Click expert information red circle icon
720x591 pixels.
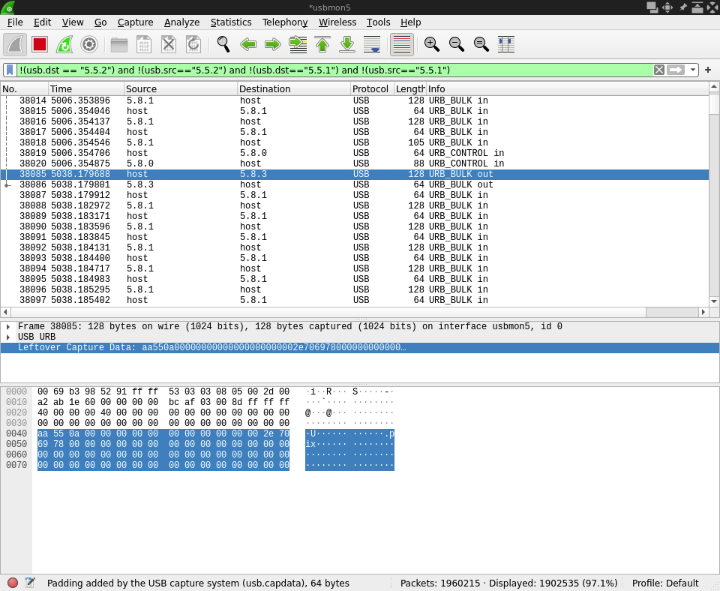pyautogui.click(x=13, y=583)
